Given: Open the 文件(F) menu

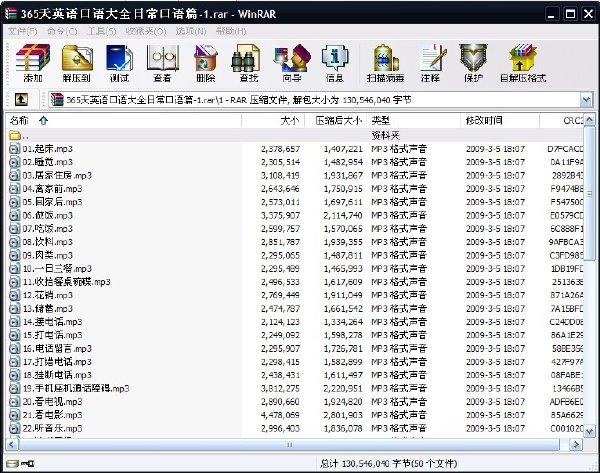Looking at the screenshot, I should (x=22, y=31).
